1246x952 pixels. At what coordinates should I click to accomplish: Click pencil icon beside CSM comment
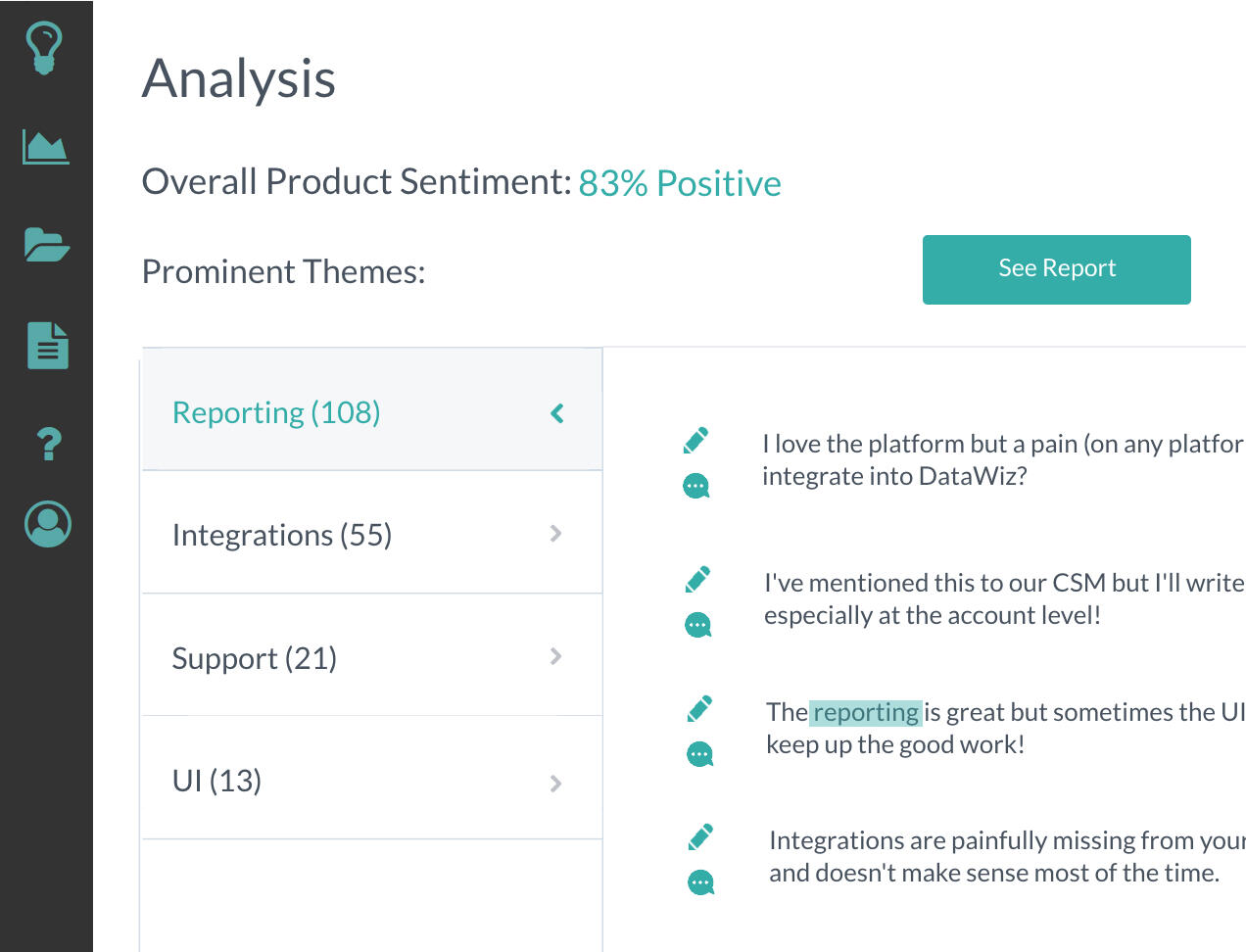click(697, 580)
